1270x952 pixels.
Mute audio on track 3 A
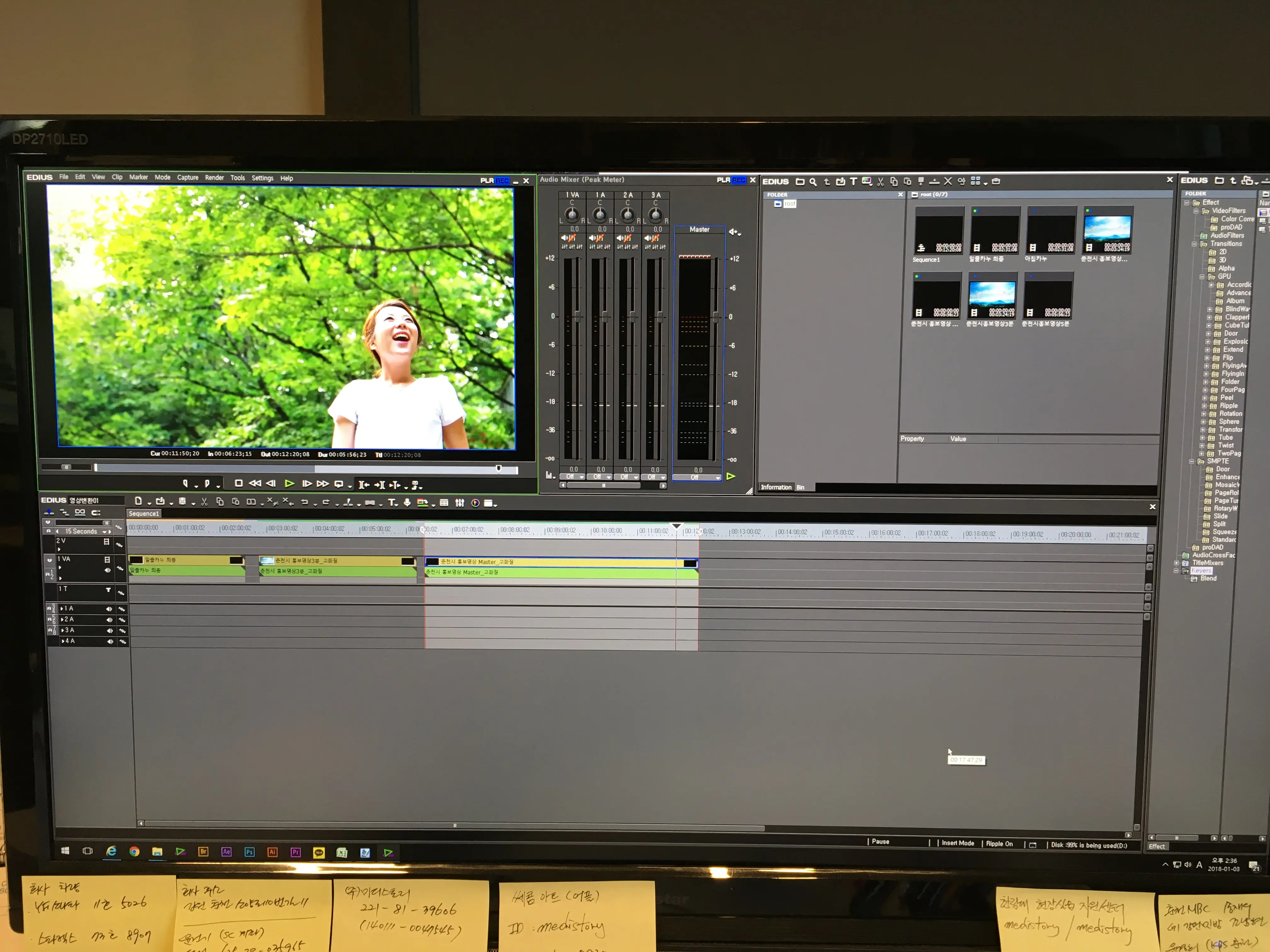click(x=110, y=631)
